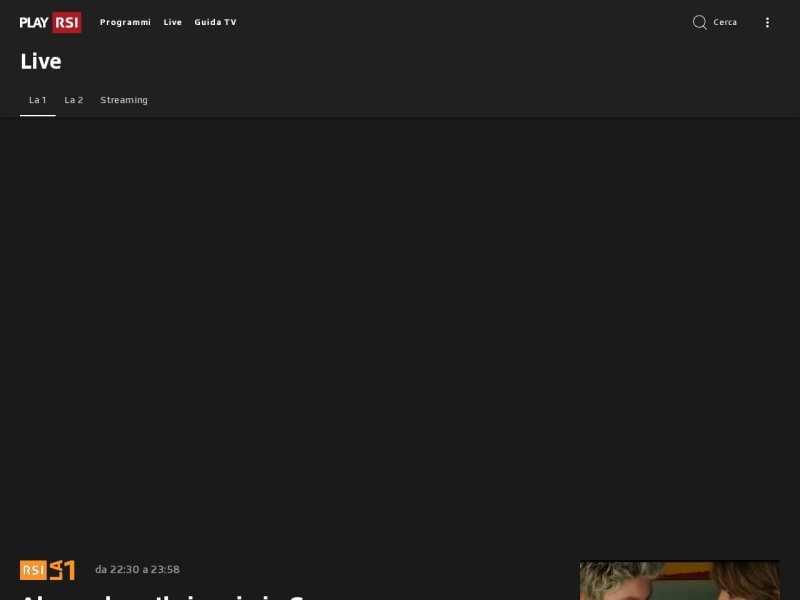The height and width of the screenshot is (600, 800).
Task: Click the black live video player area
Action: 400,332
